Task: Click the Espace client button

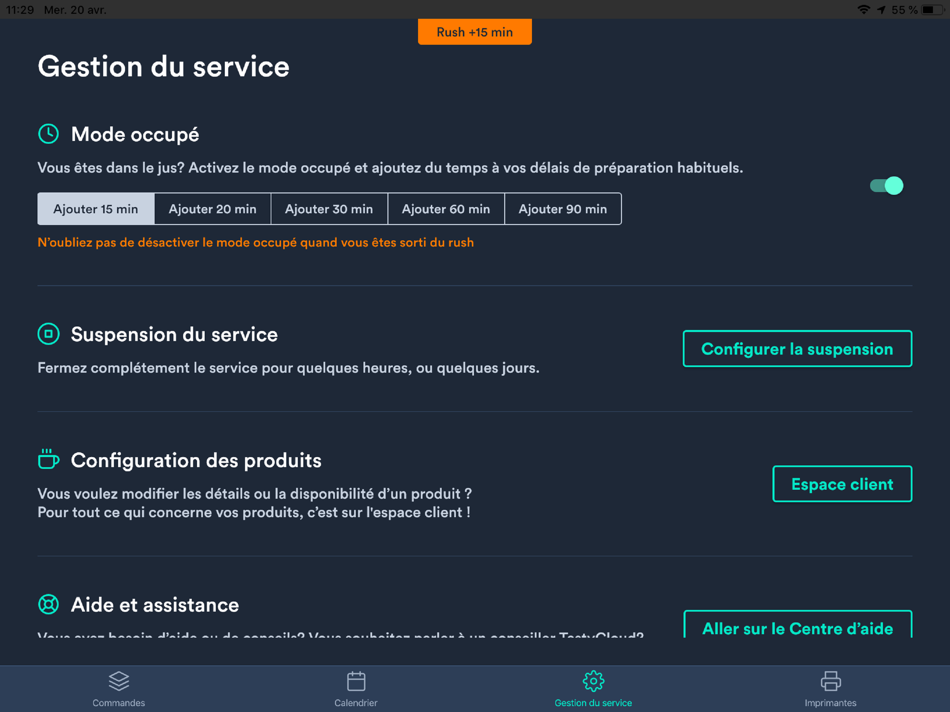Action: 841,483
